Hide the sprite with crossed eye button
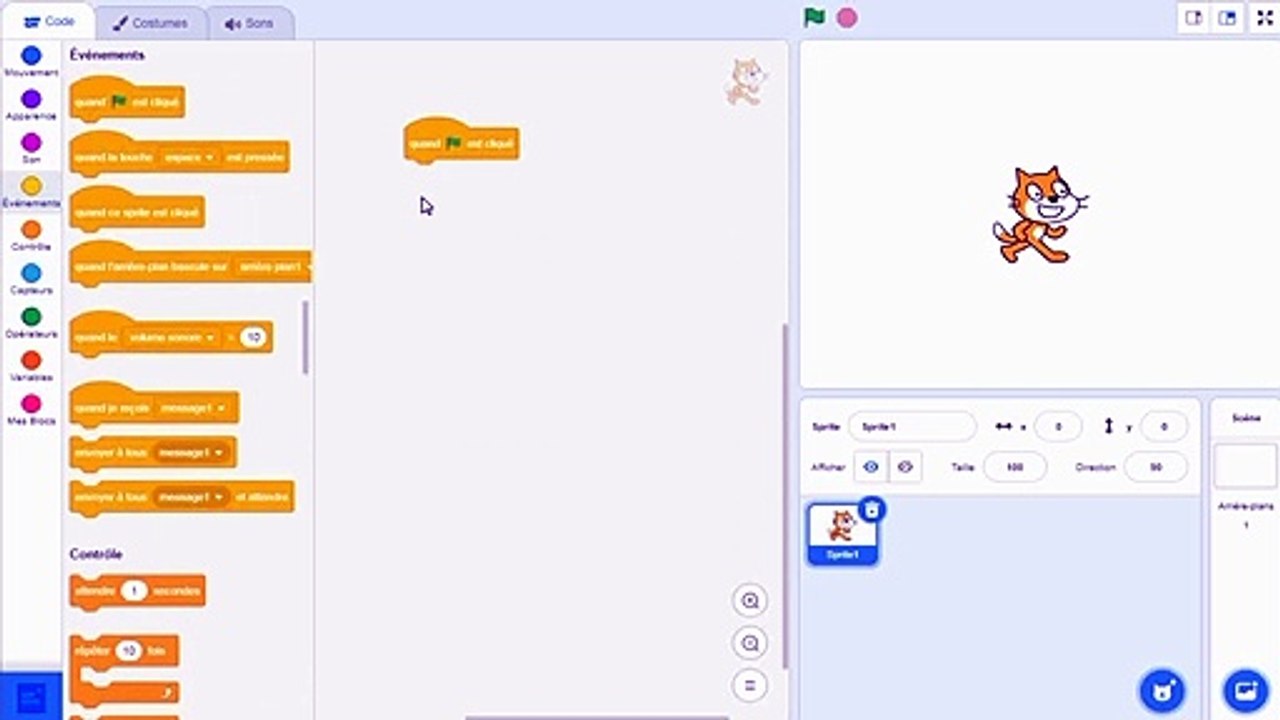Image resolution: width=1280 pixels, height=720 pixels. click(905, 467)
